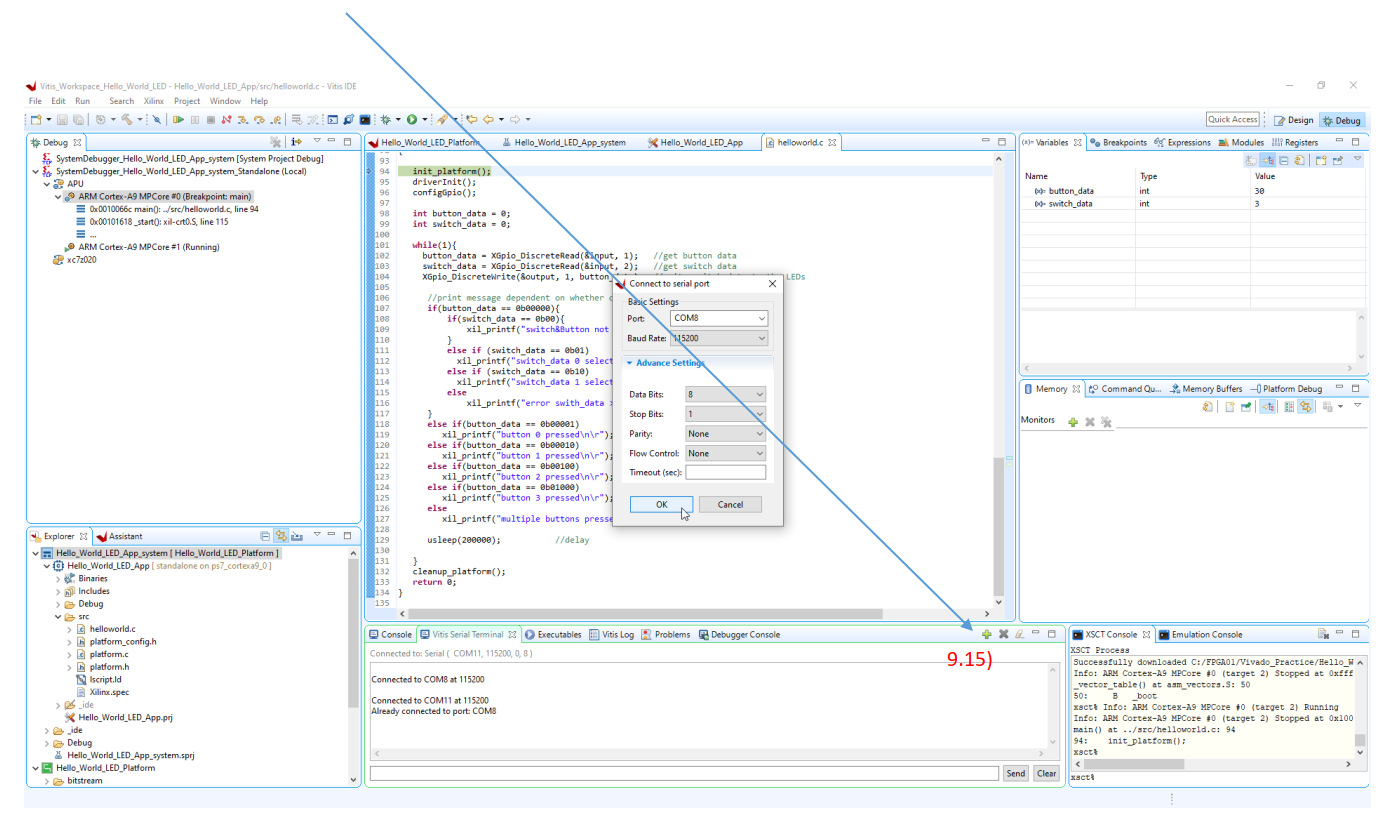Screen dimensions: 1382x824
Task: Switch to the Registers tab
Action: [1294, 142]
